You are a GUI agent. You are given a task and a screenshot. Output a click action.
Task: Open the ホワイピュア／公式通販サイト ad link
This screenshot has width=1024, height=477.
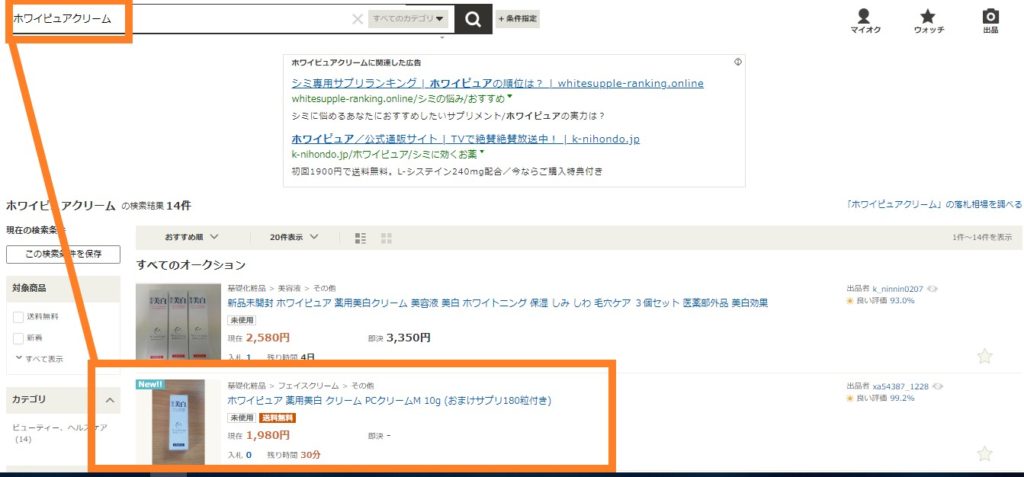pyautogui.click(x=466, y=139)
